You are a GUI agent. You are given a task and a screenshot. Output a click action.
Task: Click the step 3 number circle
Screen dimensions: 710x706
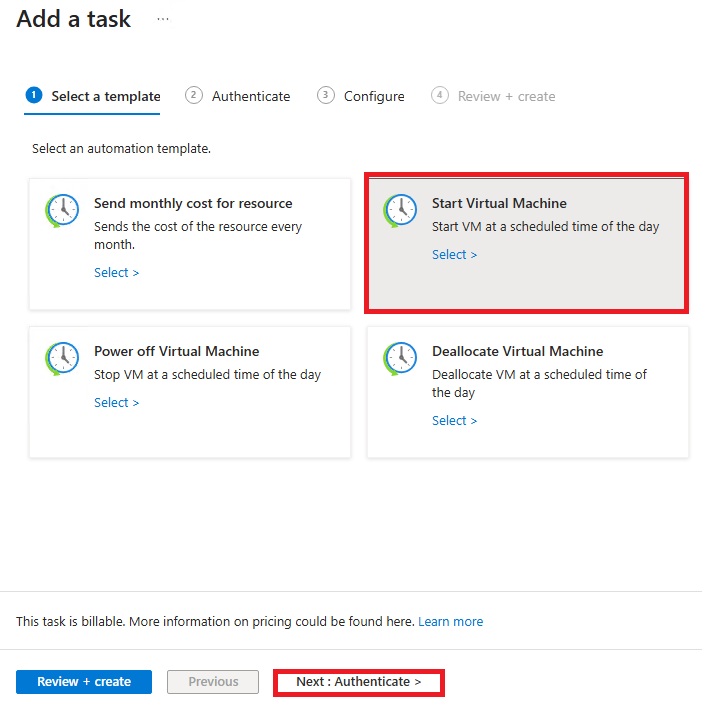pyautogui.click(x=326, y=95)
